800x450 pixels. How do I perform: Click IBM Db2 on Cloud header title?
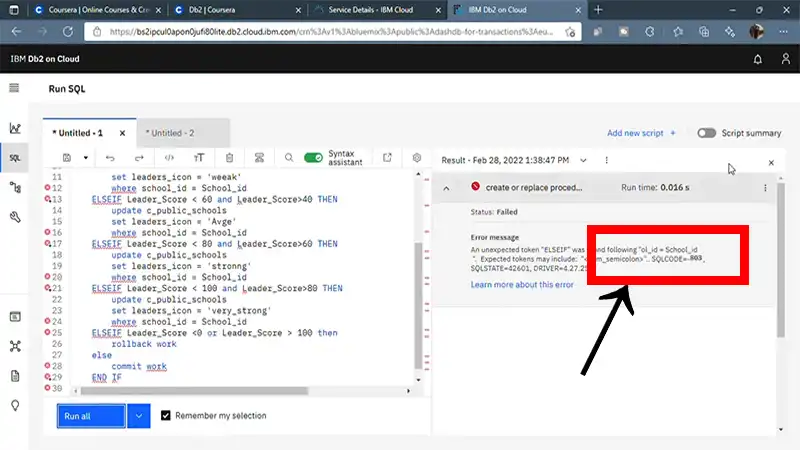[45, 59]
